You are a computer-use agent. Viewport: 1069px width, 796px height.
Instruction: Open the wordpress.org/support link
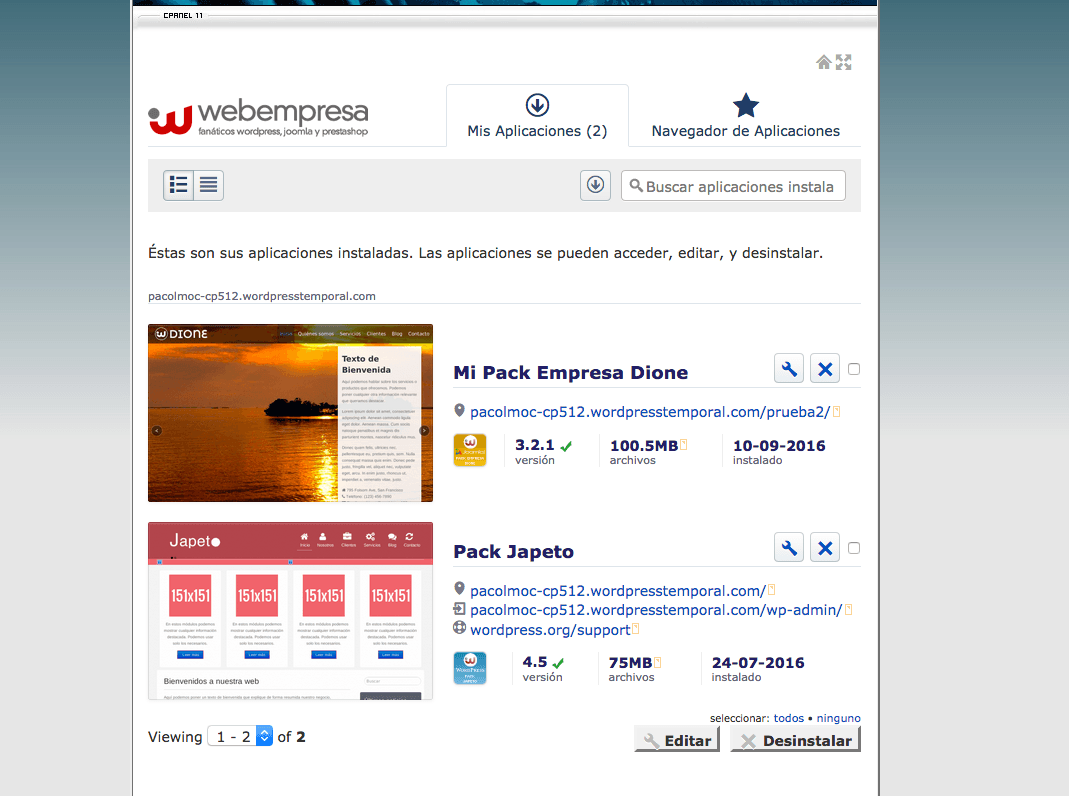point(549,630)
